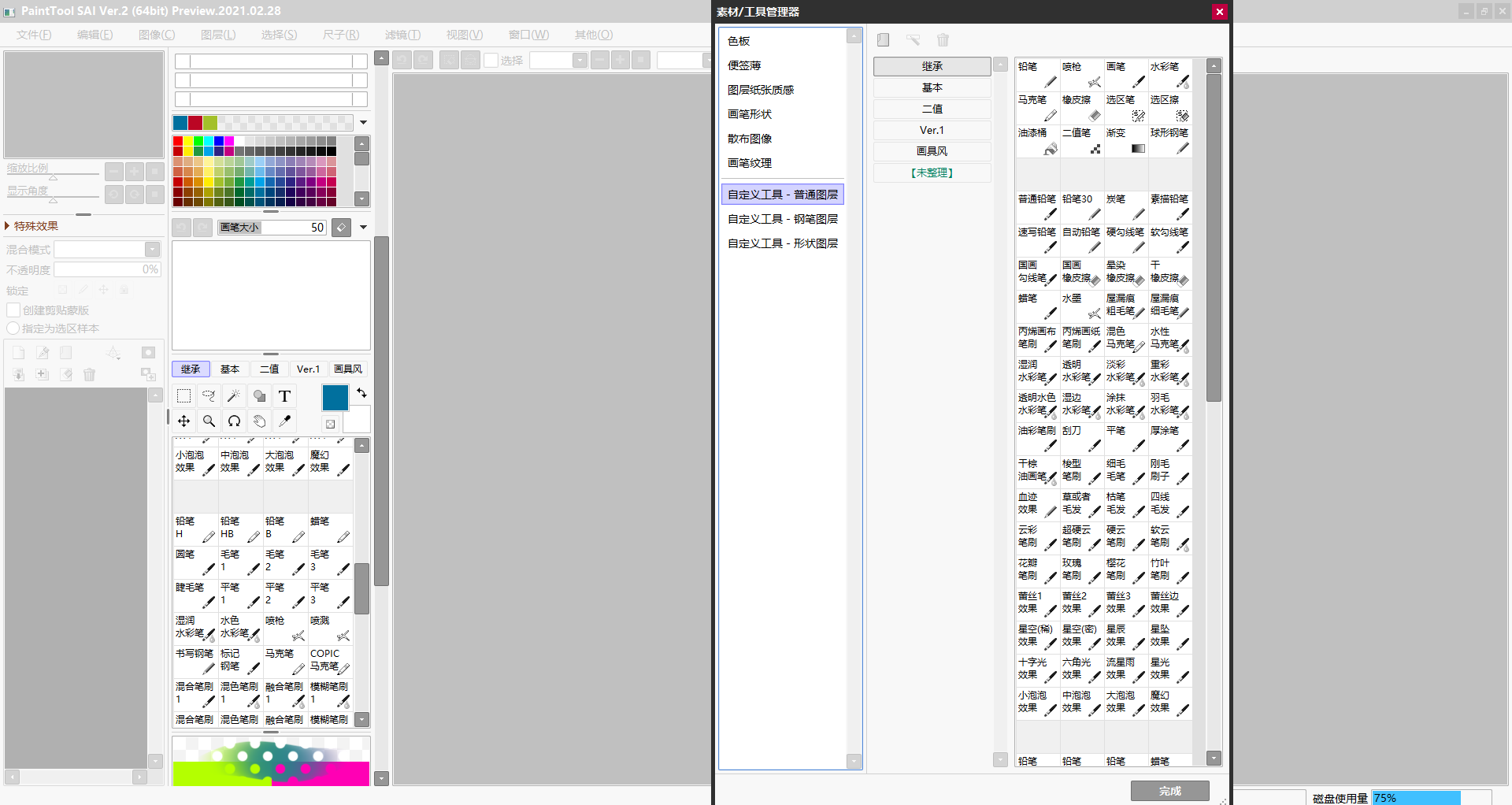Toggle eraser mode button beside brush size
This screenshot has width=1512, height=805.
tap(341, 227)
